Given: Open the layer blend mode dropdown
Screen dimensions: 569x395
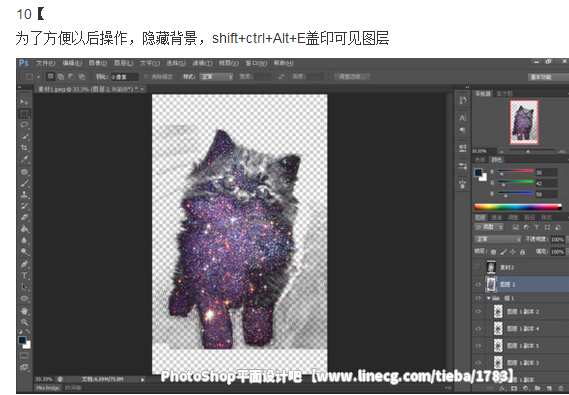Looking at the screenshot, I should click(498, 239).
